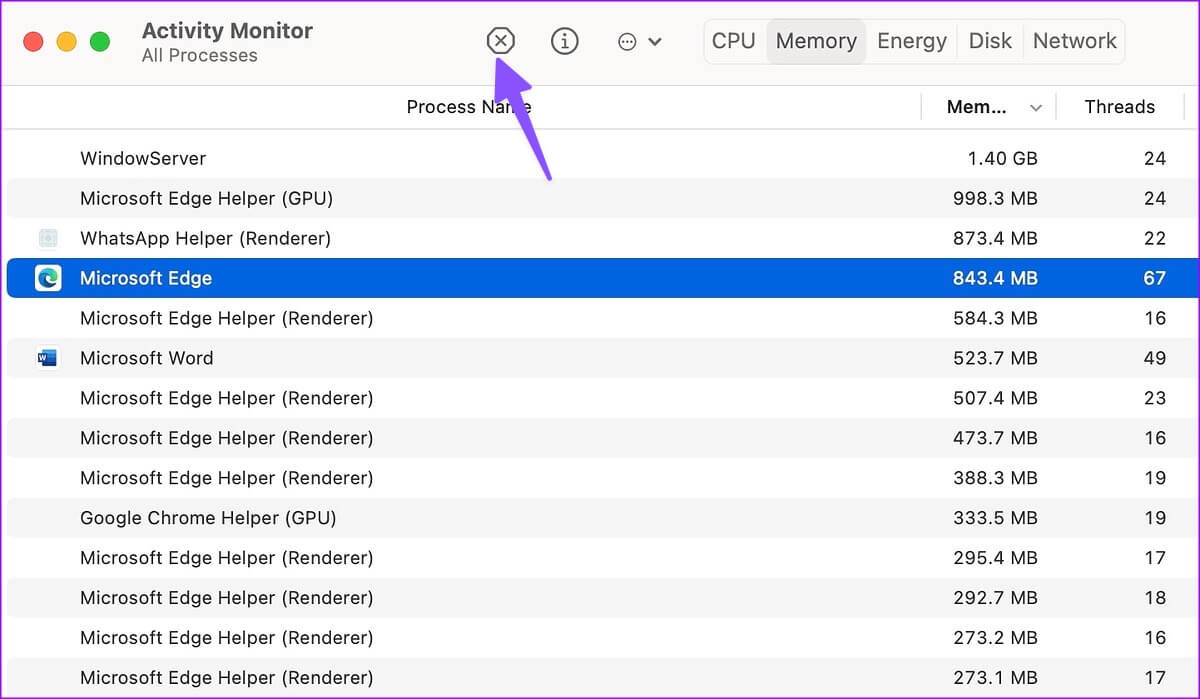Select the Memory tab
Screen dimensions: 1200x699
click(816, 41)
